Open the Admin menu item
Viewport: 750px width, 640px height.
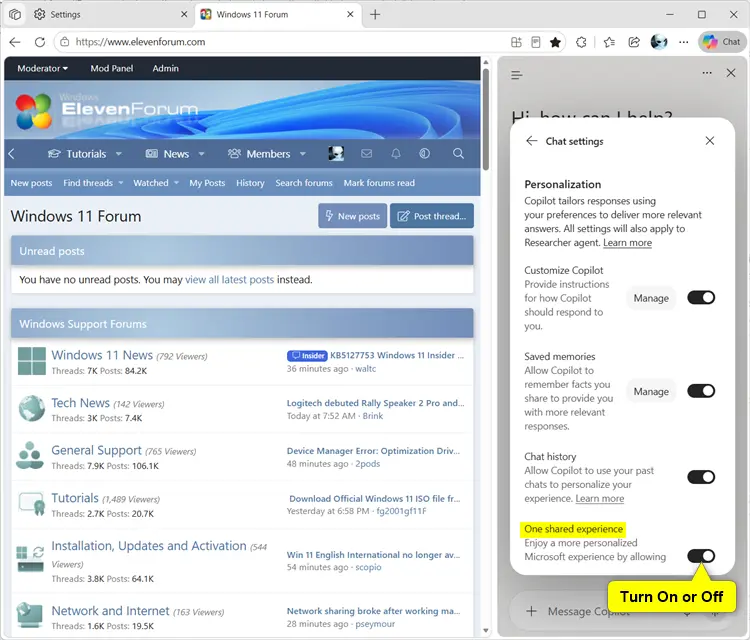click(x=165, y=68)
